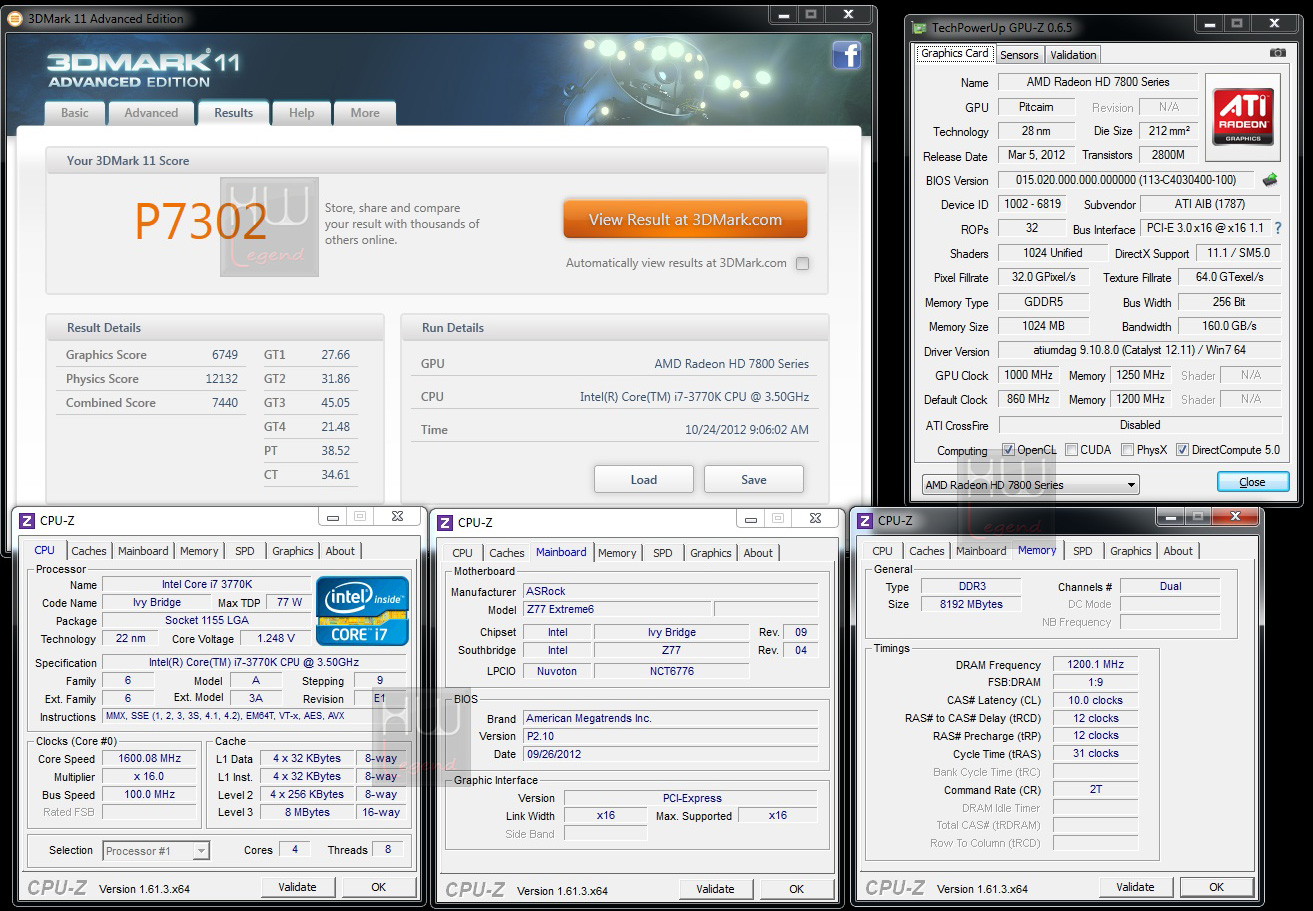
Task: Open the More tab in 3DMark
Action: 365,113
